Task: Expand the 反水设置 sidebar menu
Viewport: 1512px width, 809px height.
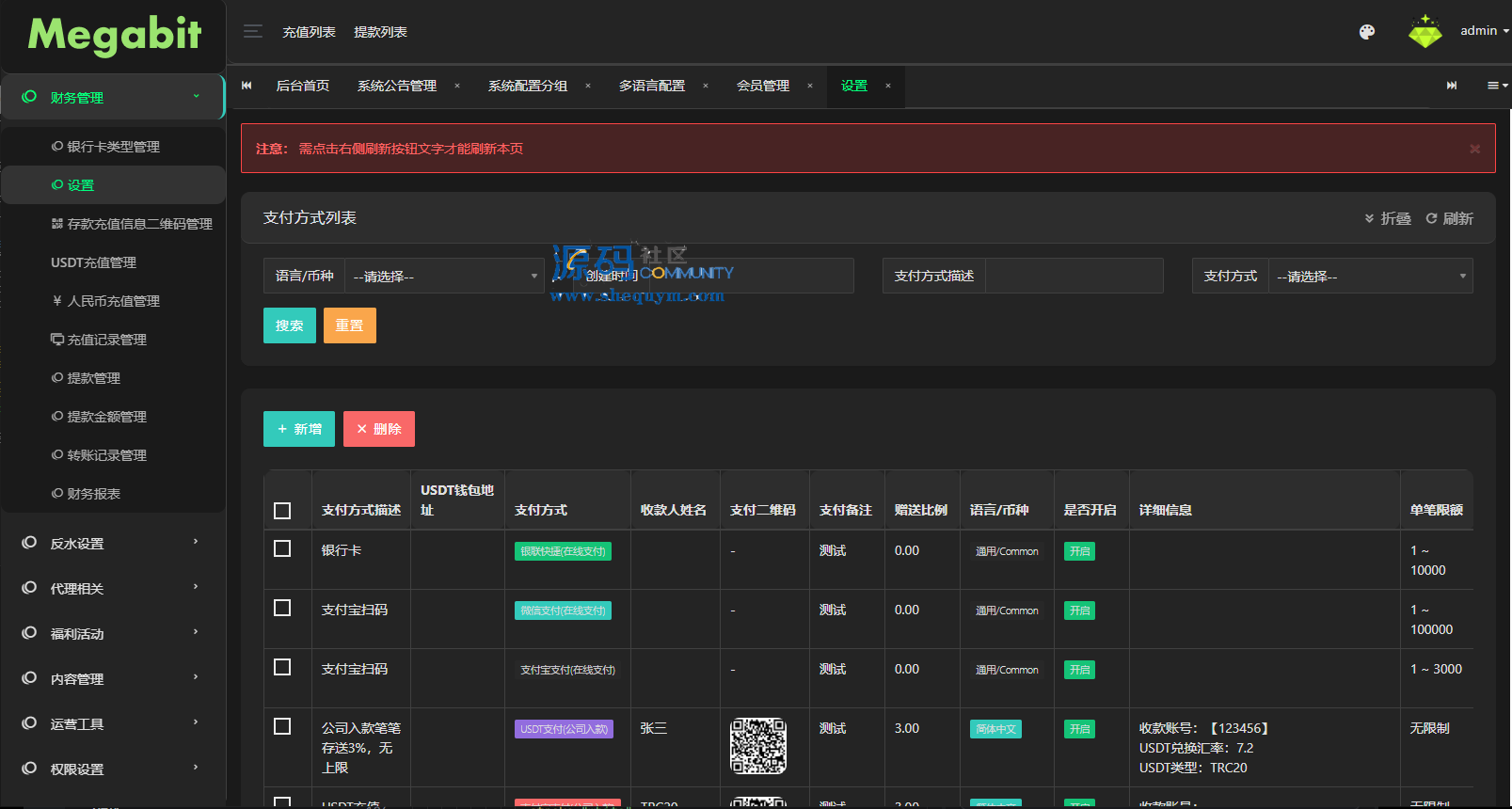Action: coord(113,544)
